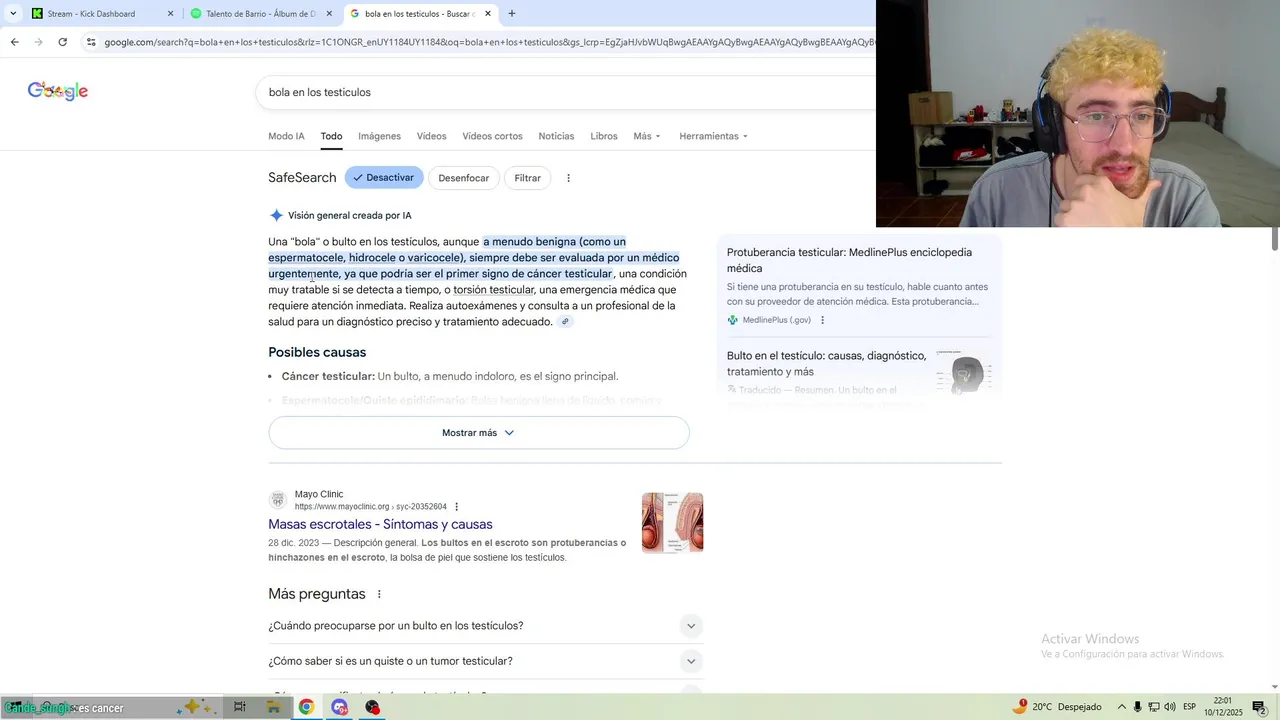The image size is (1280, 720).
Task: Click the AI overview sparkle icon
Action: [276, 215]
